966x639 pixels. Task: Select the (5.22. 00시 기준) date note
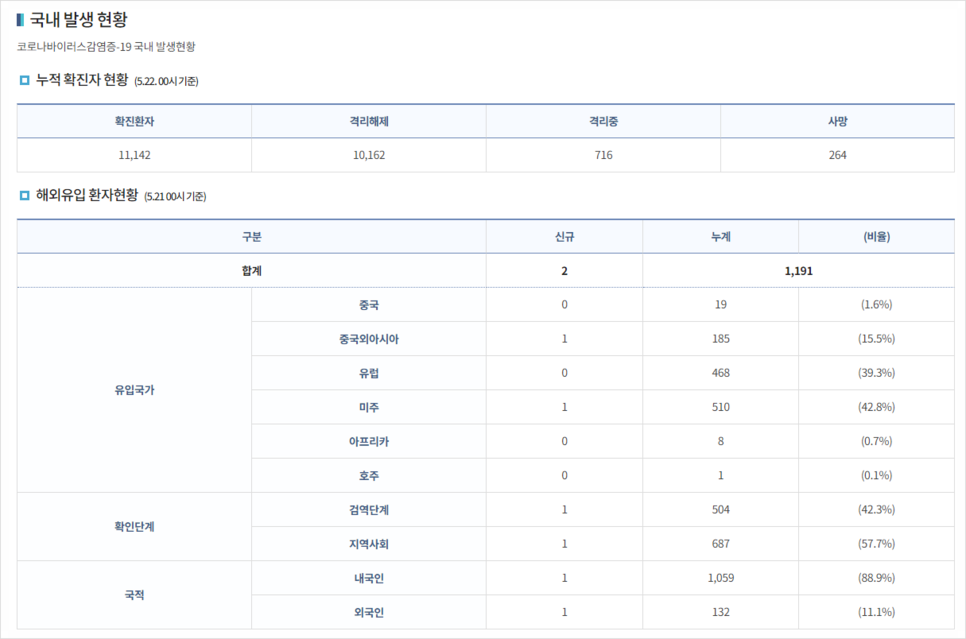(x=166, y=81)
